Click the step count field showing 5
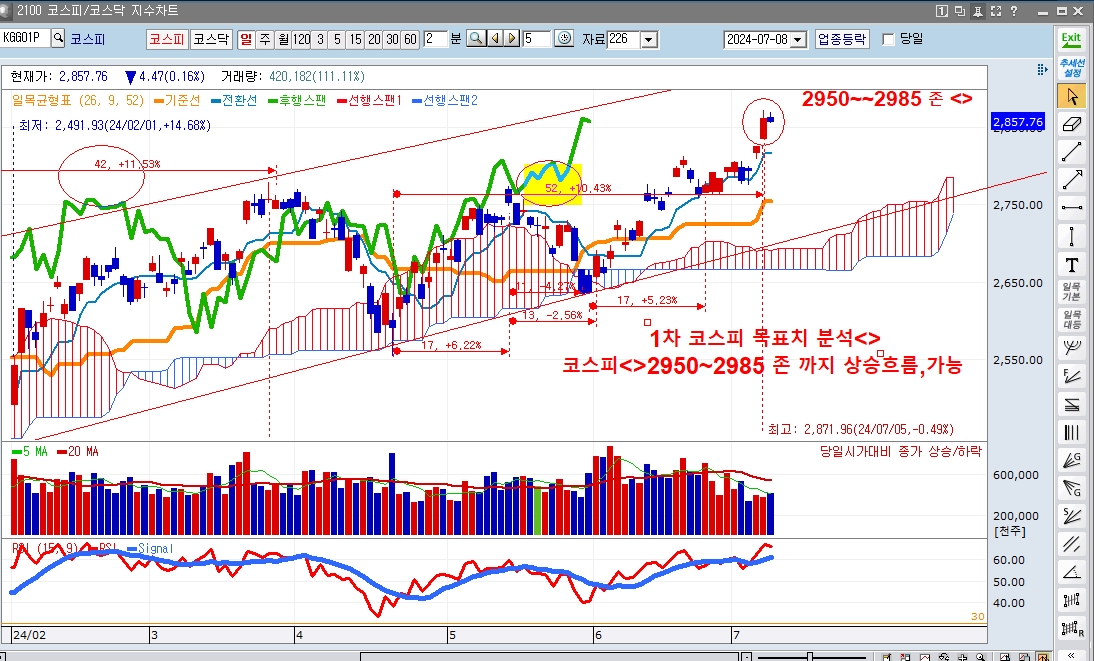This screenshot has height=661, width=1094. coord(536,39)
